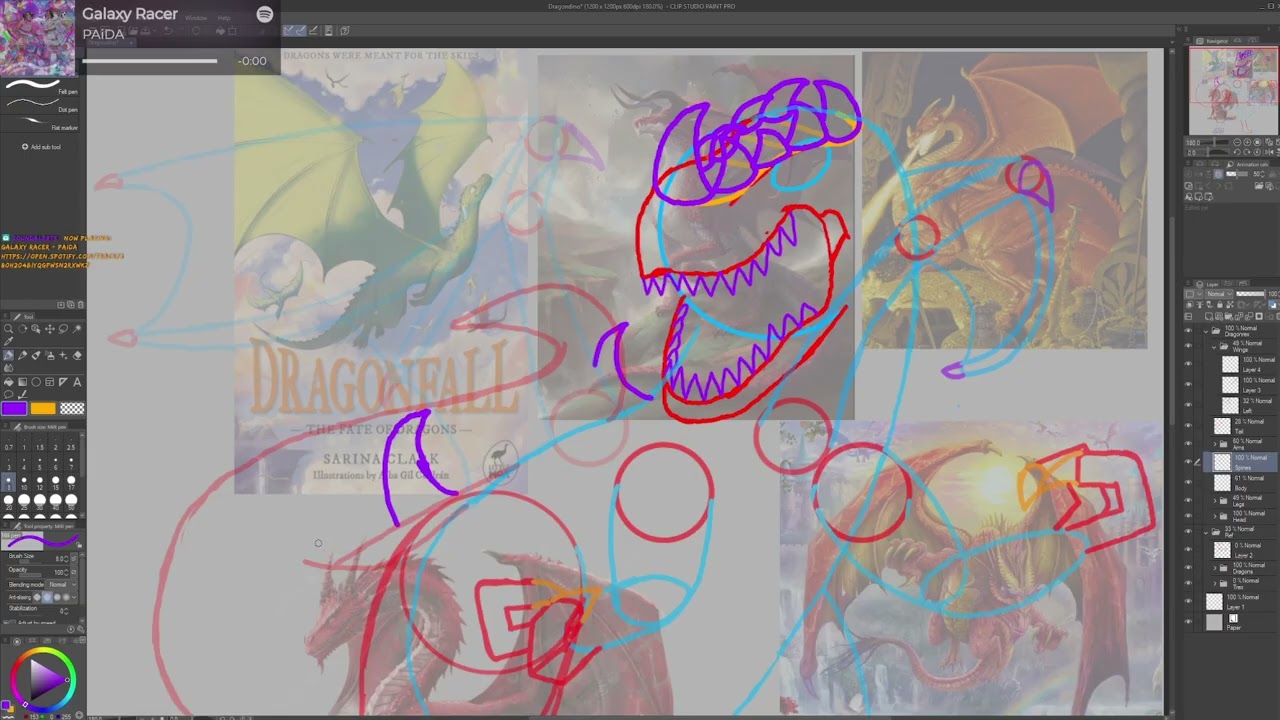The width and height of the screenshot is (1280, 720).
Task: Choose the Felt pen sub tool
Action: (40, 87)
